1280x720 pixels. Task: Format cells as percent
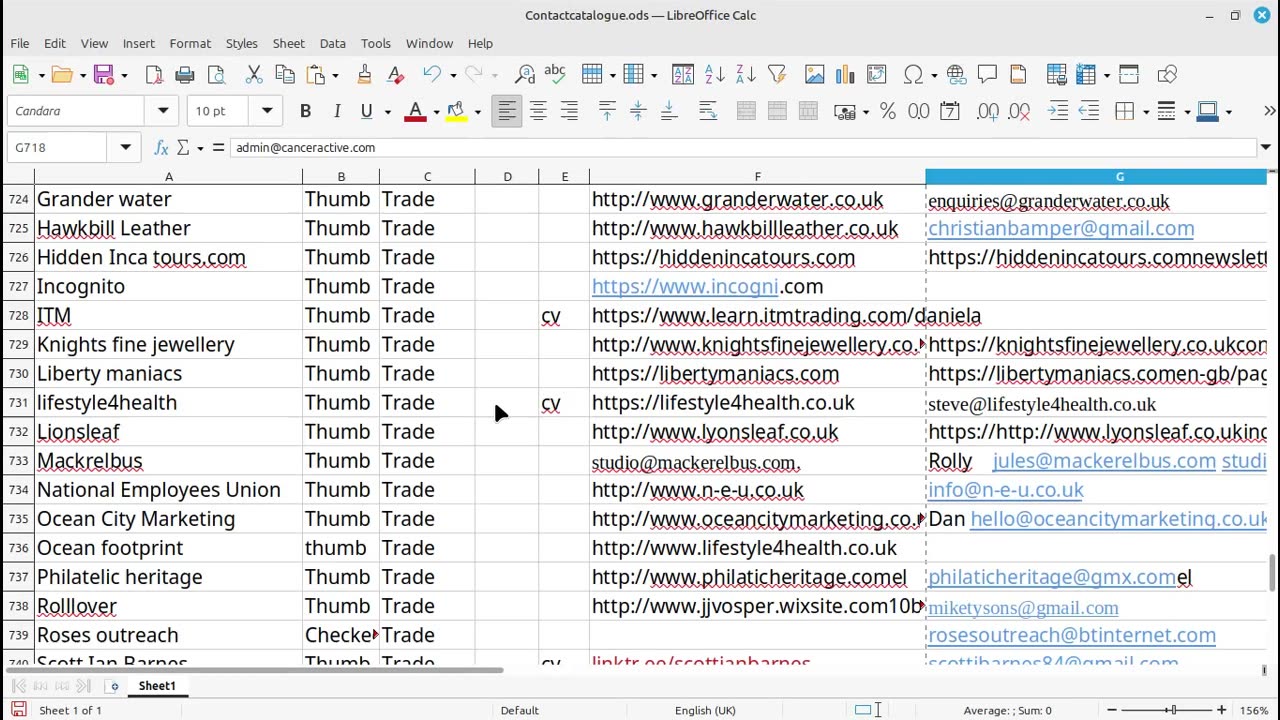click(x=888, y=111)
